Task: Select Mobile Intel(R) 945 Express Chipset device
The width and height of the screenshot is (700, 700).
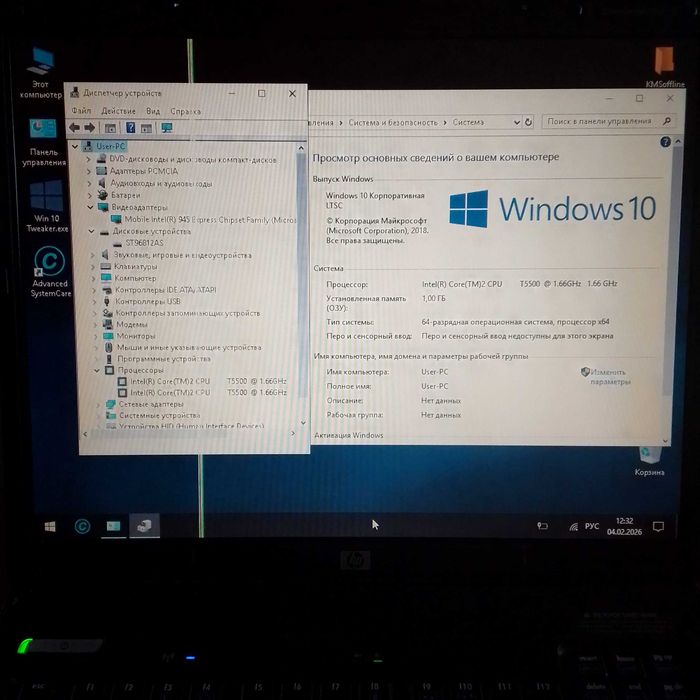Action: pos(204,220)
